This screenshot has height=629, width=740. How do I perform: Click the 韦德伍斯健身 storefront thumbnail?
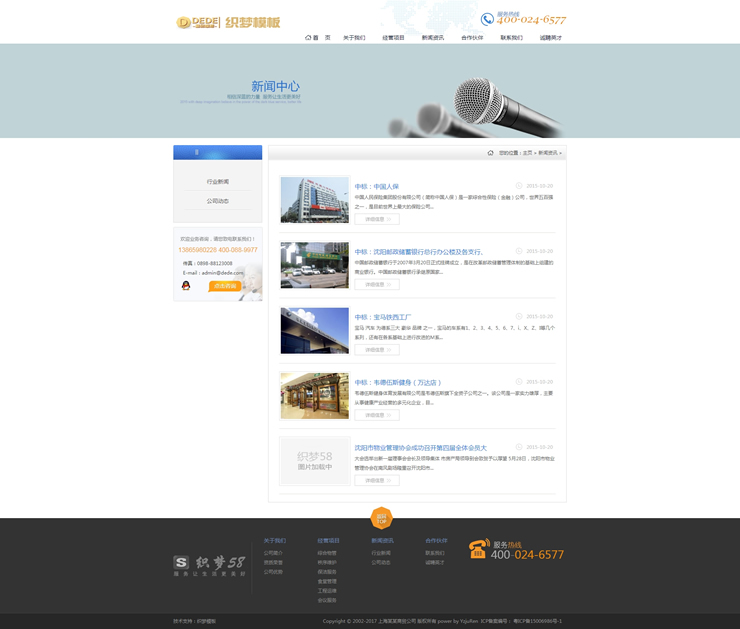[x=314, y=396]
